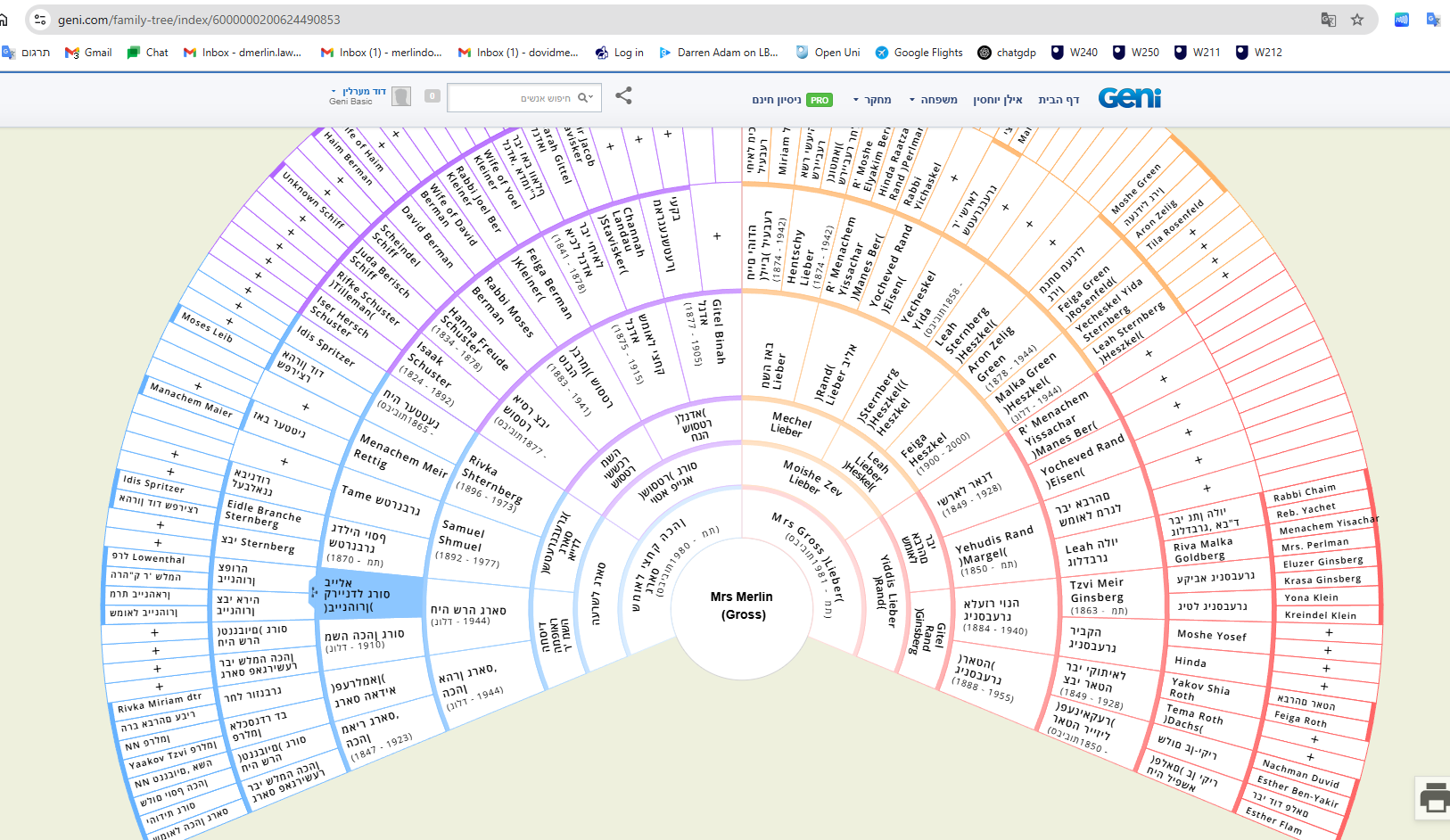Image resolution: width=1450 pixels, height=840 pixels.
Task: View site information icon beside URL
Action: click(40, 20)
